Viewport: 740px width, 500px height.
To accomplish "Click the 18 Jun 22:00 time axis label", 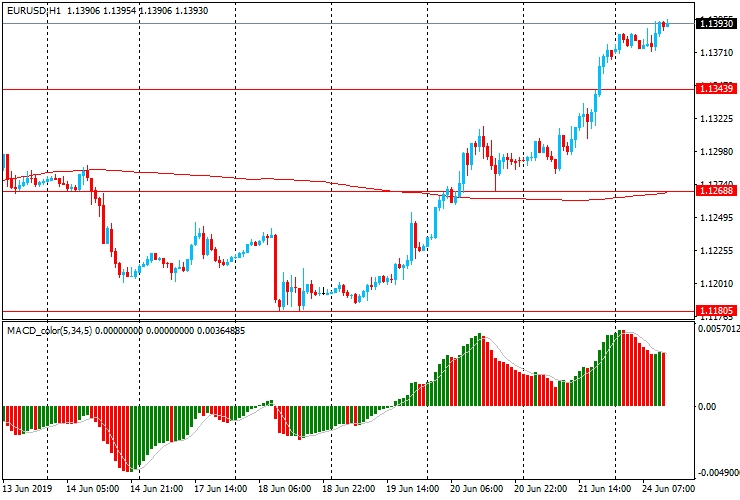I will tap(349, 488).
